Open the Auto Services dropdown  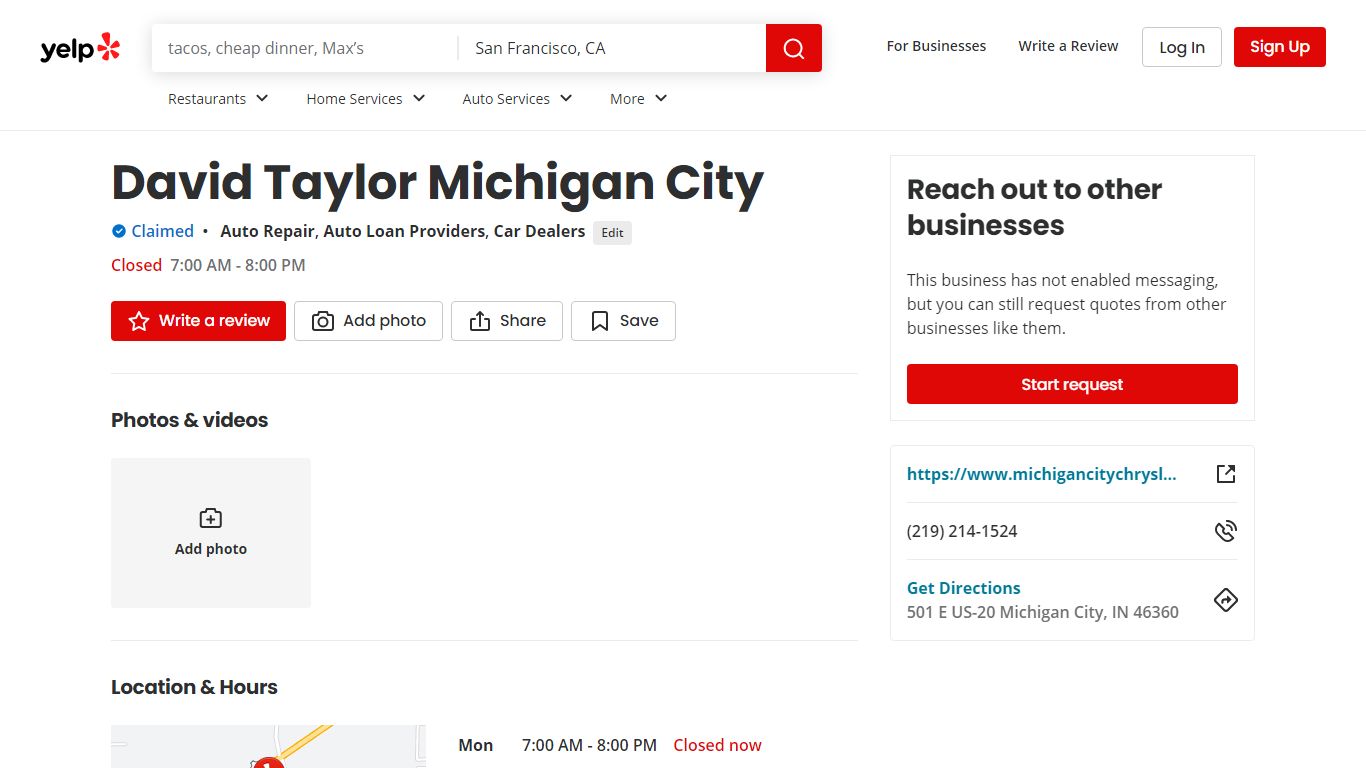(x=518, y=99)
